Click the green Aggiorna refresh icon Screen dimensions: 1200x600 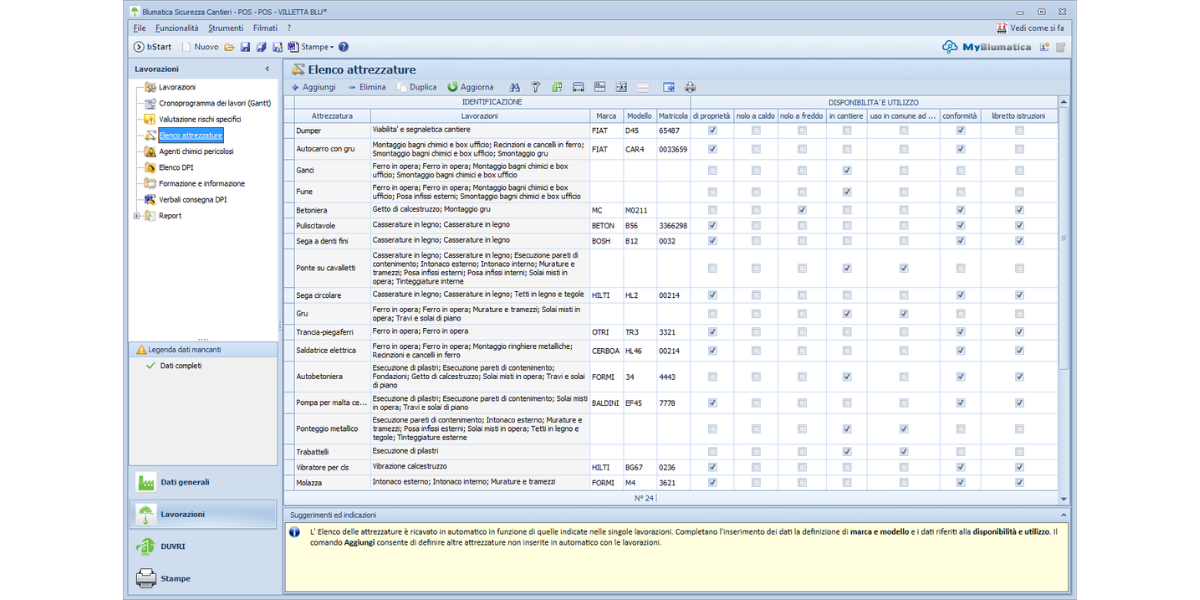click(453, 87)
